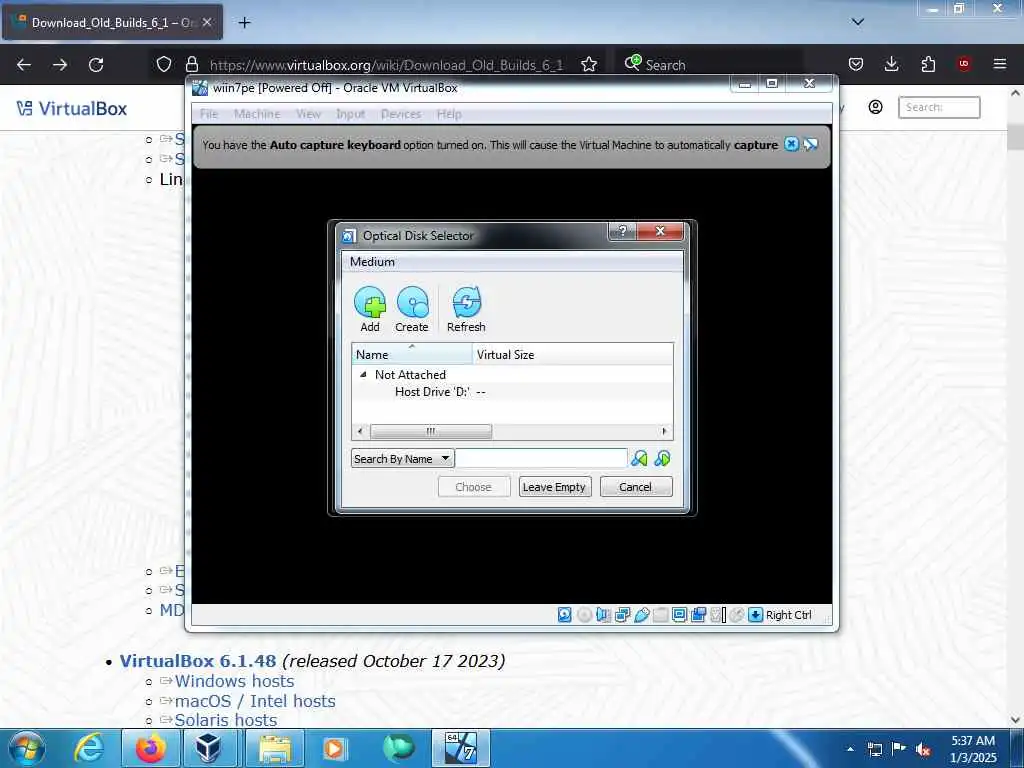Viewport: 1024px width, 768px height.
Task: Click the Firefox forward arrow
Action: click(x=59, y=65)
